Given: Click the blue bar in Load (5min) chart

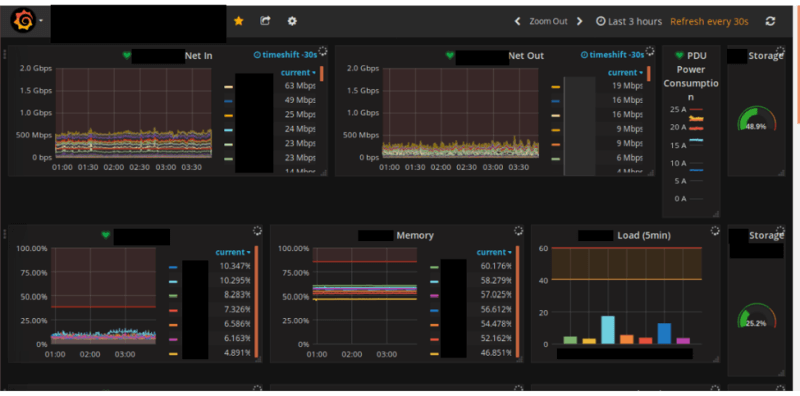Looking at the screenshot, I should (664, 333).
